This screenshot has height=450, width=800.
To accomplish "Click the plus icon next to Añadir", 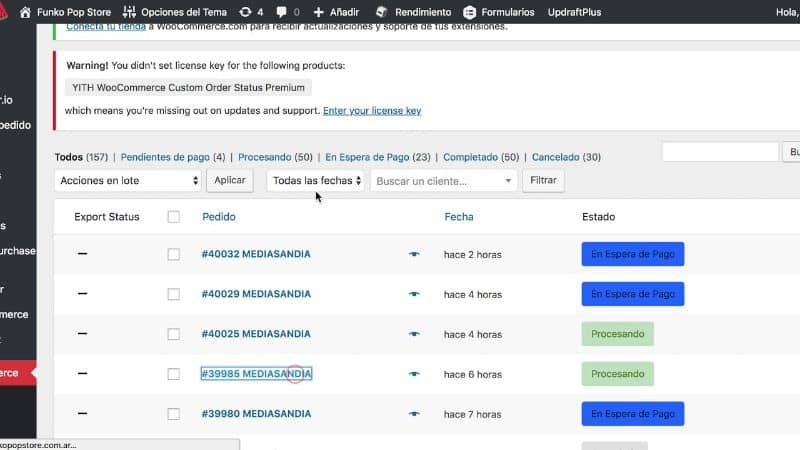I will coord(318,12).
